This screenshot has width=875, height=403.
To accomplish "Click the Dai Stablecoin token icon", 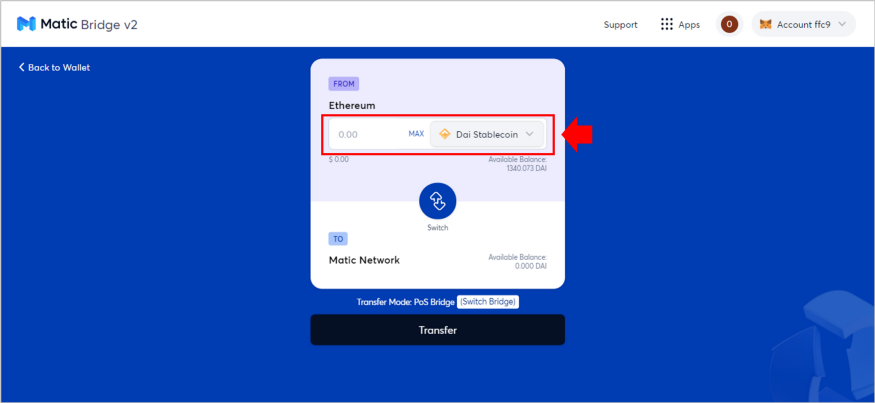I will tap(445, 134).
